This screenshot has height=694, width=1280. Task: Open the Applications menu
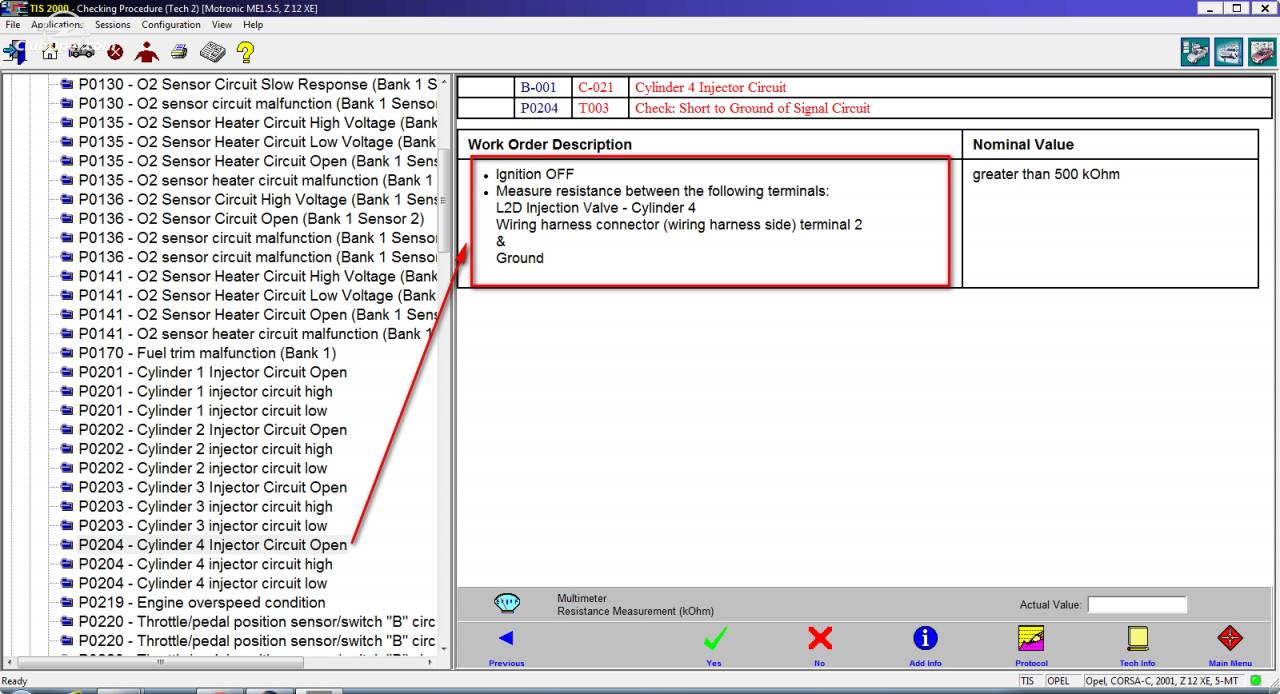pyautogui.click(x=56, y=25)
